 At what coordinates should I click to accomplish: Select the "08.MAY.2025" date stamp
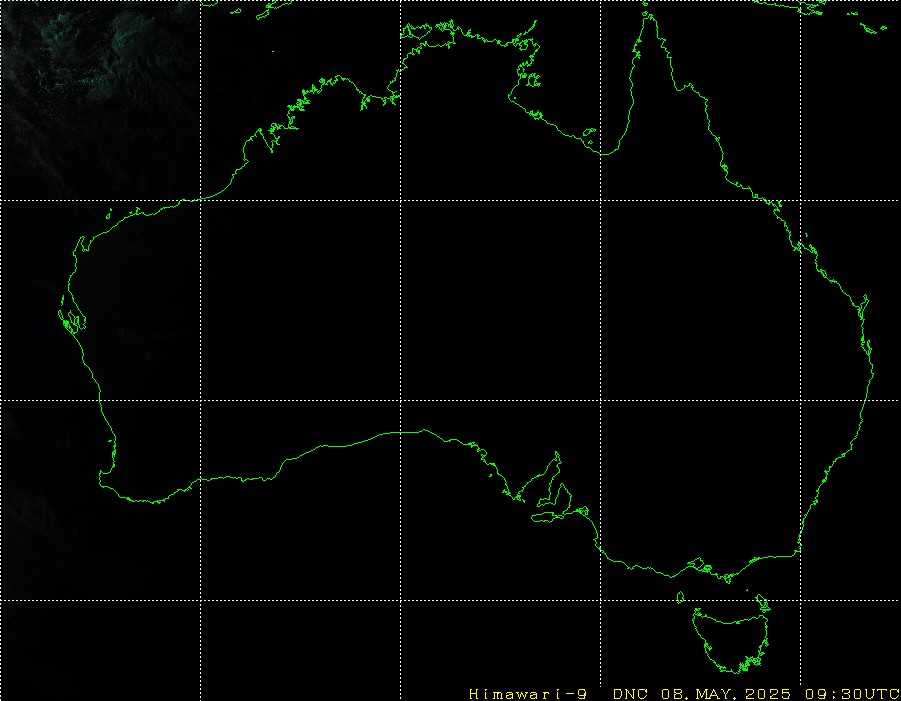click(726, 694)
